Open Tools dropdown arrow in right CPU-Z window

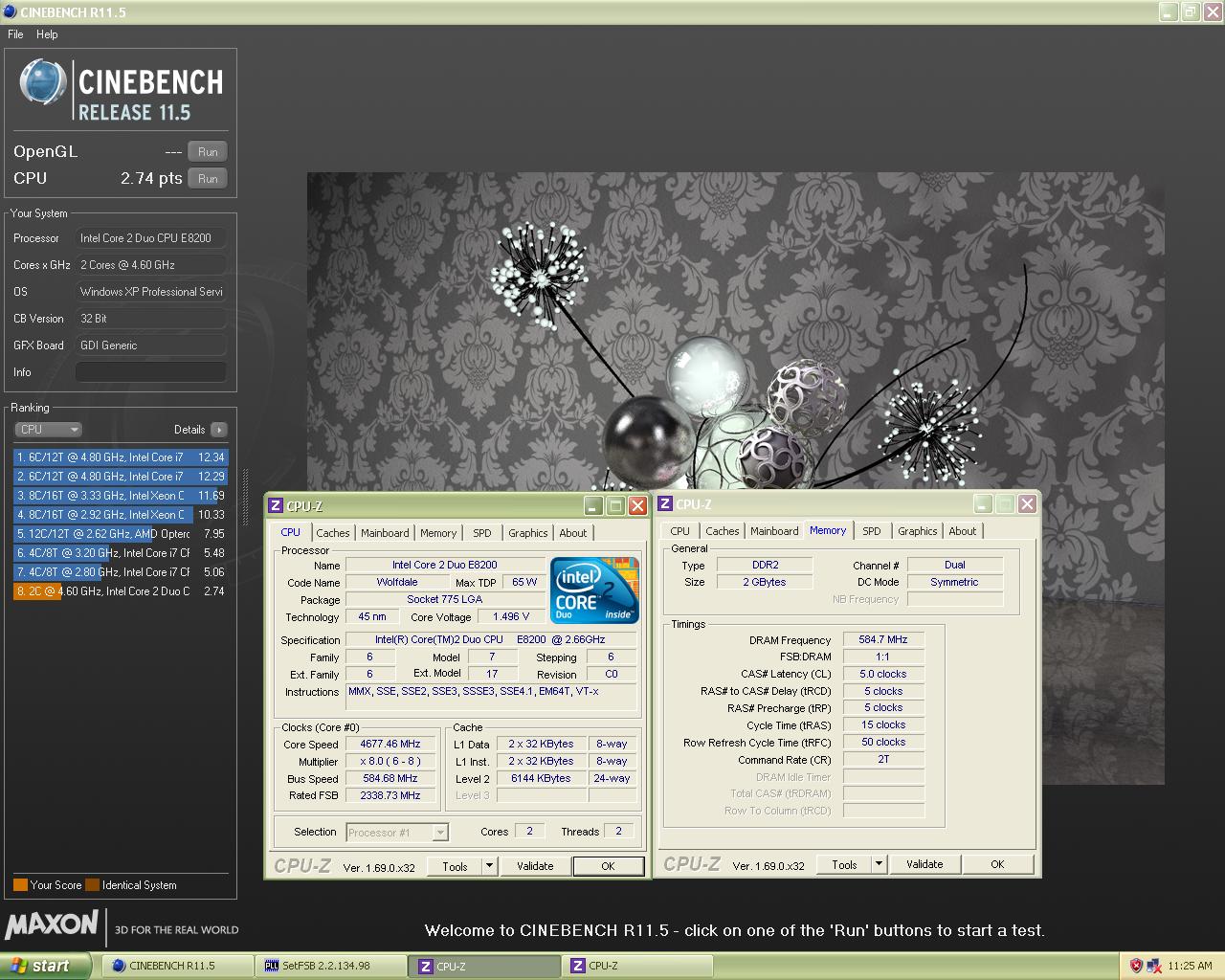(x=879, y=864)
